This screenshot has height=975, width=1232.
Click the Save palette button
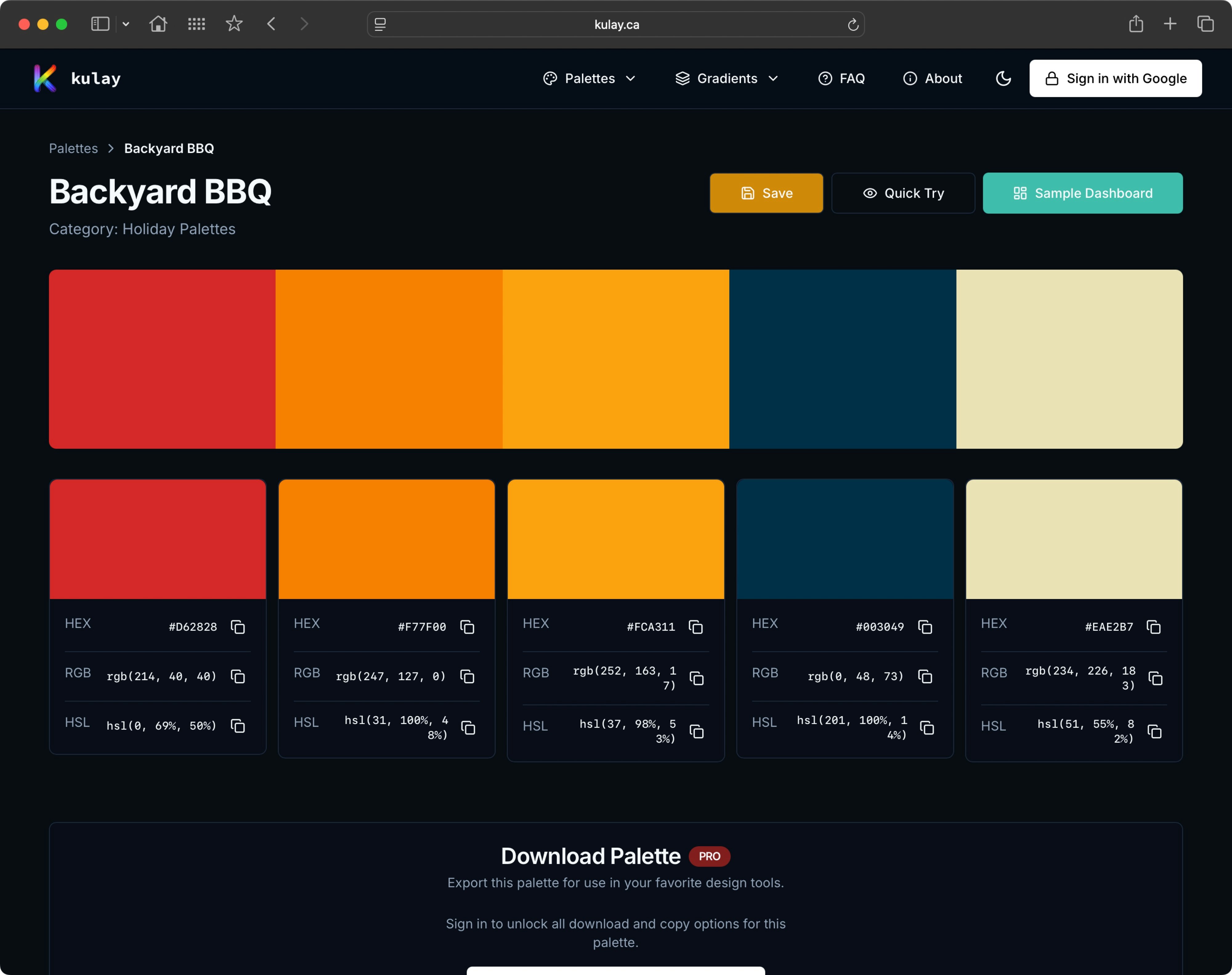[x=766, y=194]
